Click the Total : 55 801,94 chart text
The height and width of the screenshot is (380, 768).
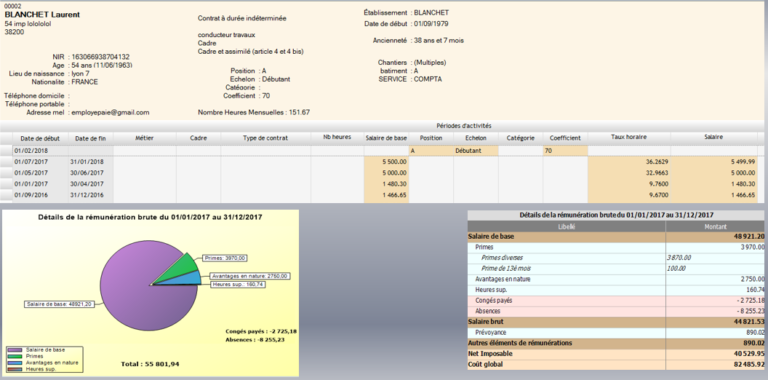(x=149, y=364)
